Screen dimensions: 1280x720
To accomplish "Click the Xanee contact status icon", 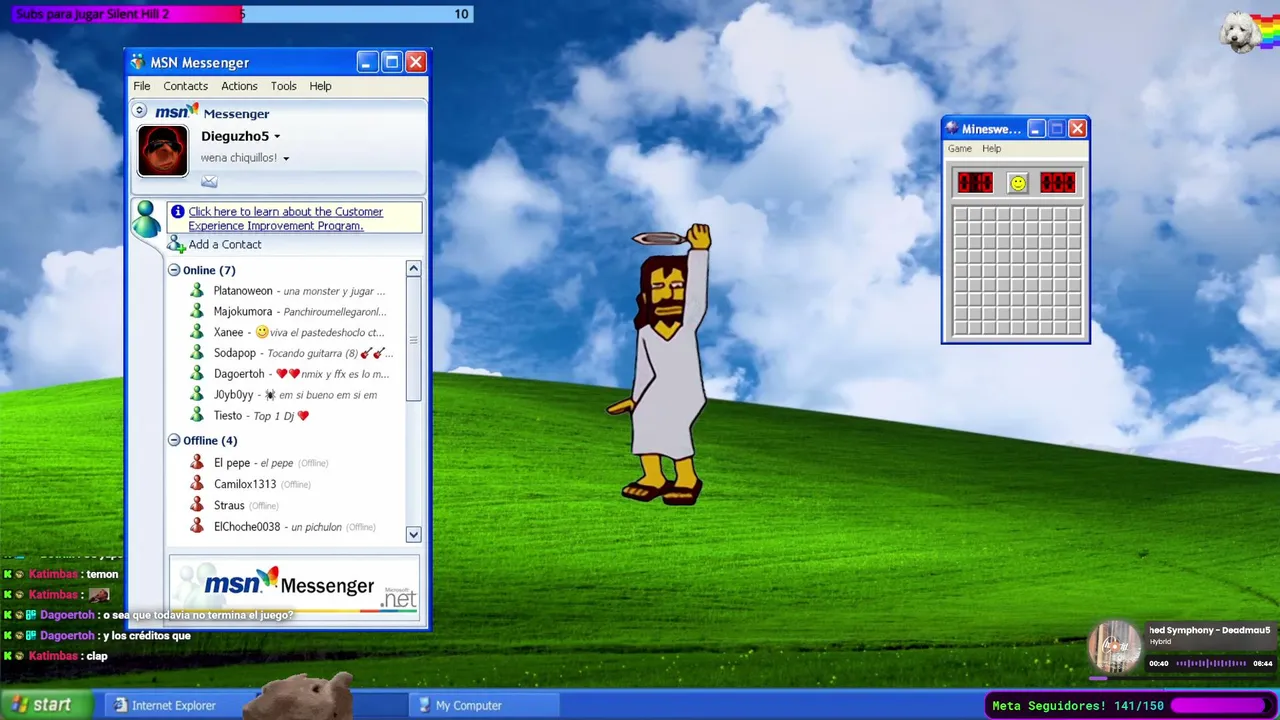I will (197, 332).
